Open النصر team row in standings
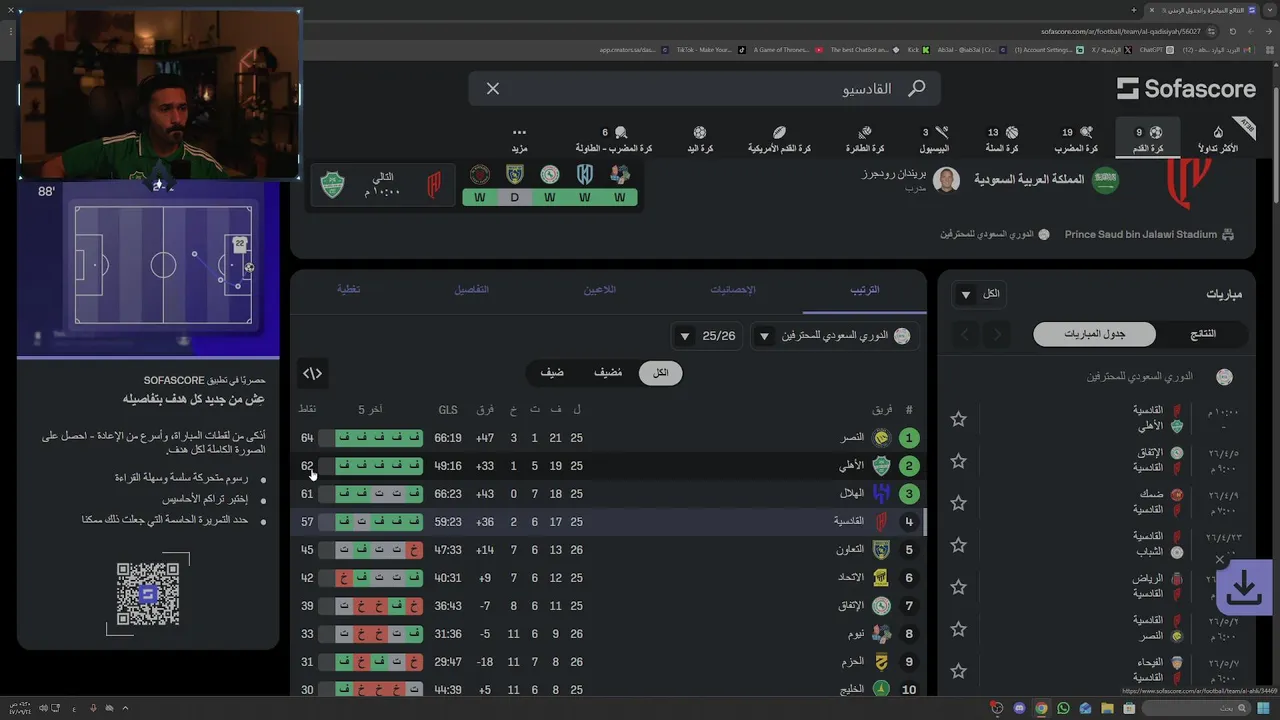This screenshot has width=1280, height=720. click(608, 438)
